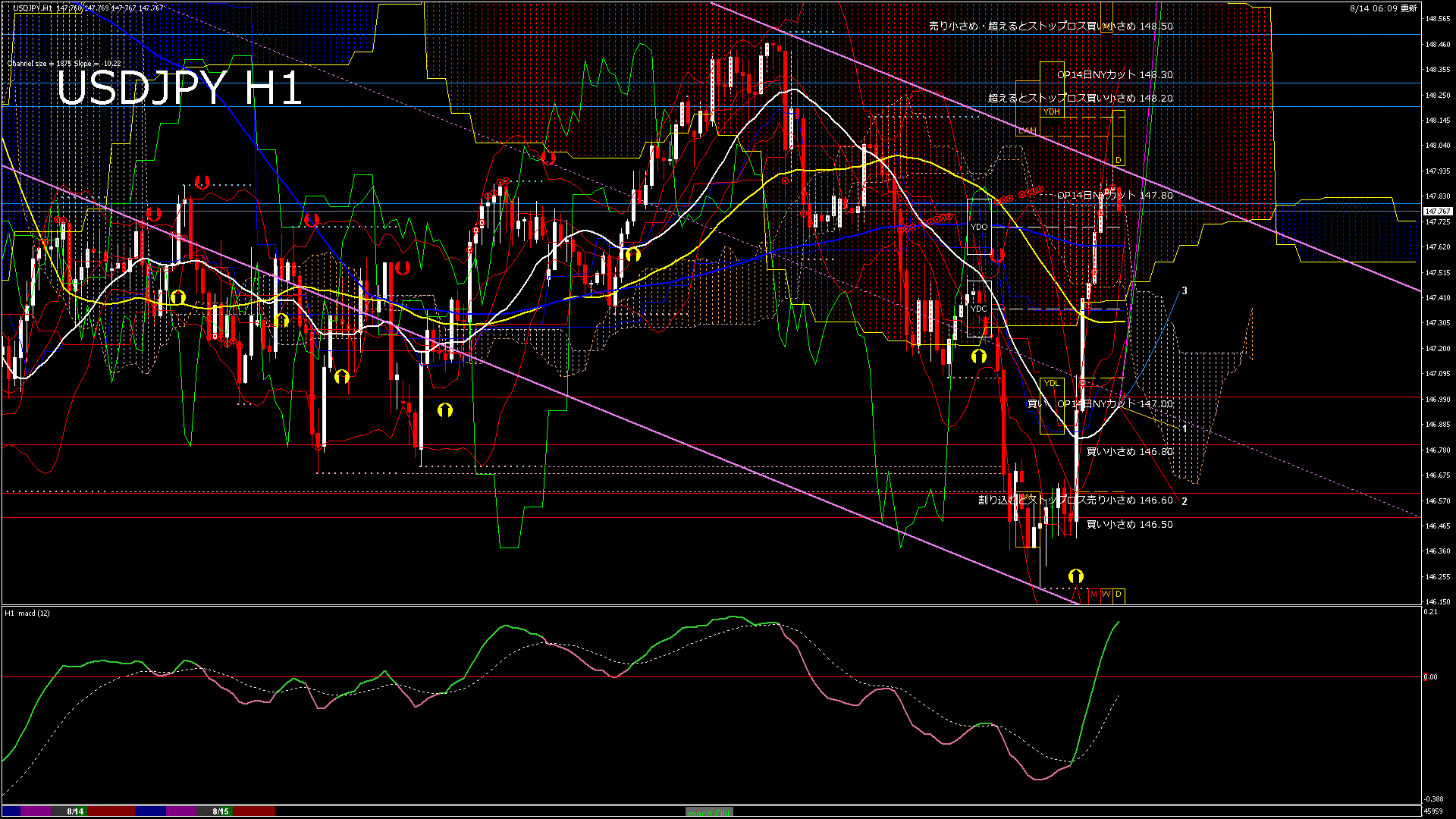Select the YDH yesterday-high marker box

tap(1051, 112)
